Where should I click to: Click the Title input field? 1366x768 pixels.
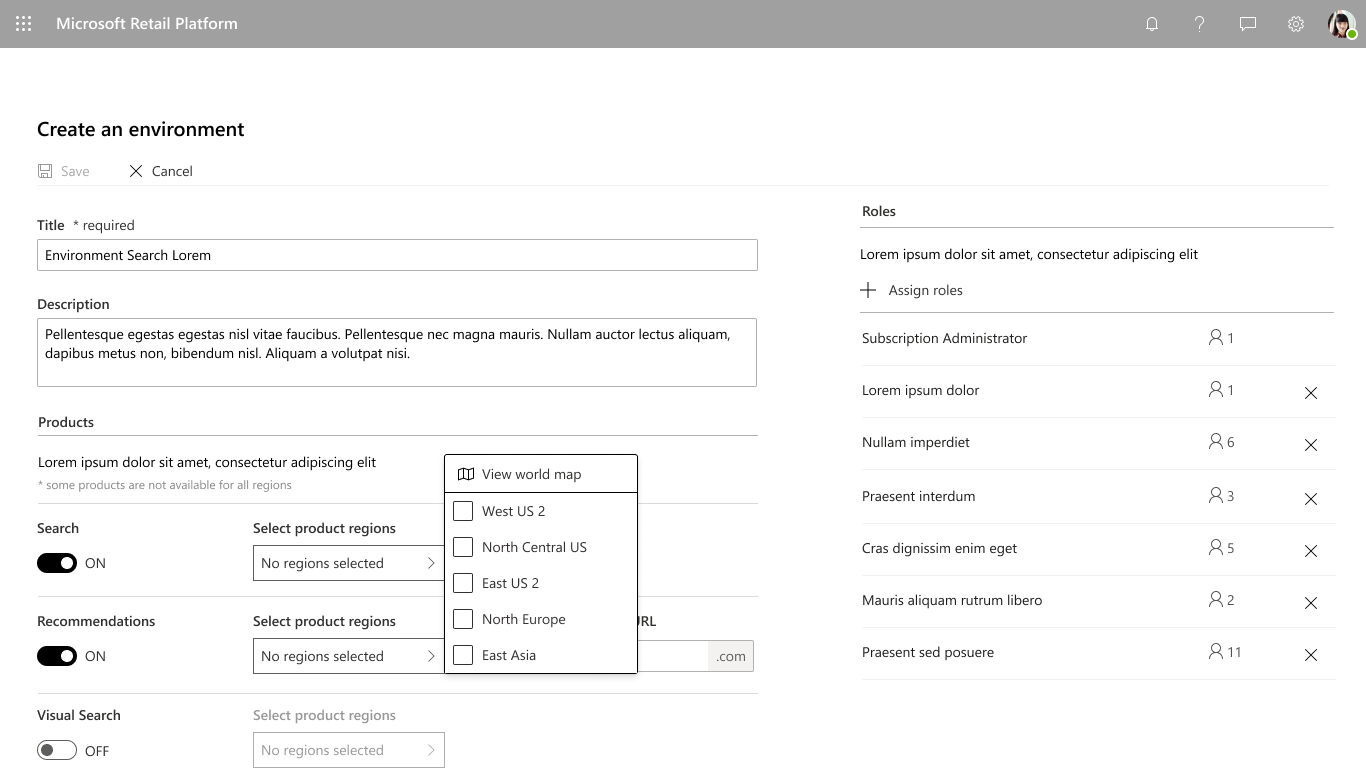click(x=397, y=255)
